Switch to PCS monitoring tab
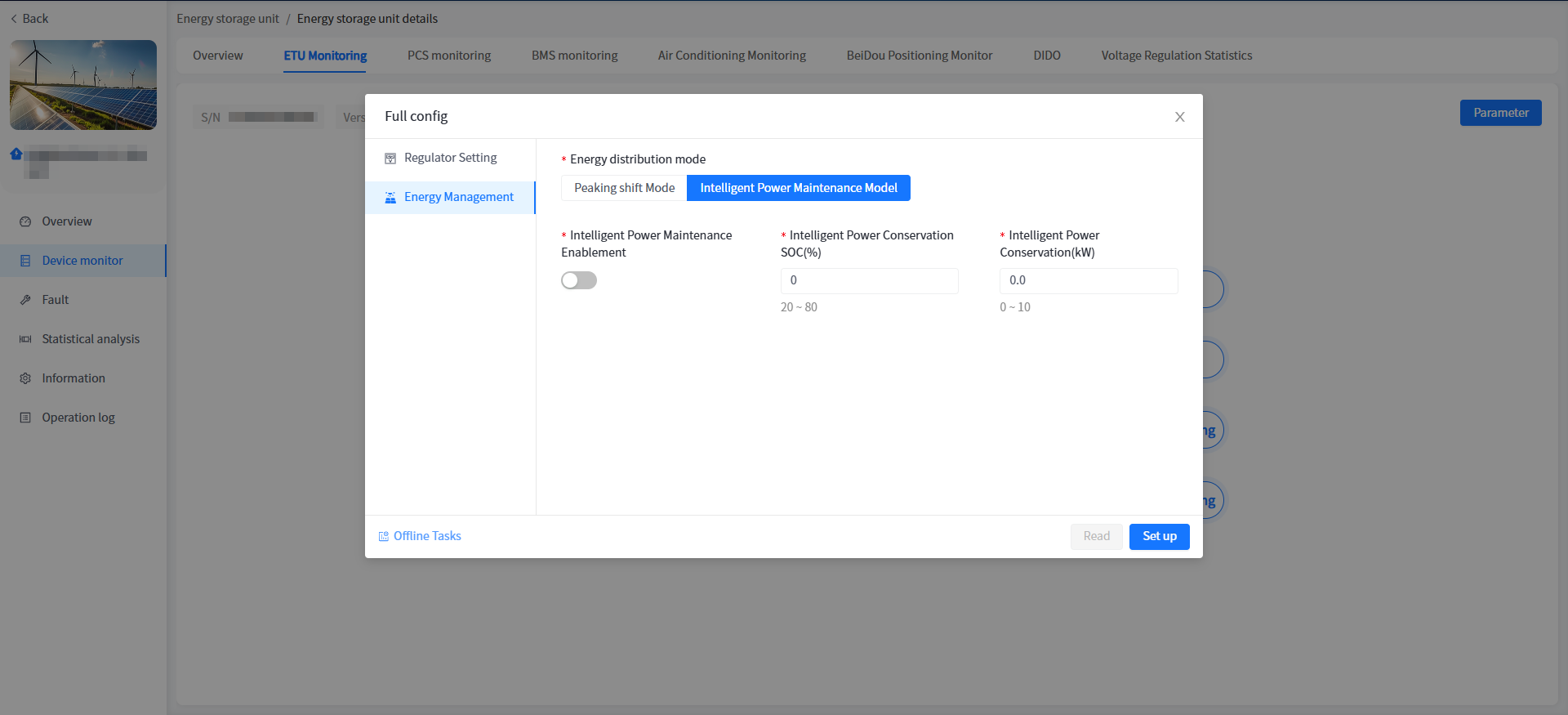Viewport: 1568px width, 715px height. tap(448, 56)
